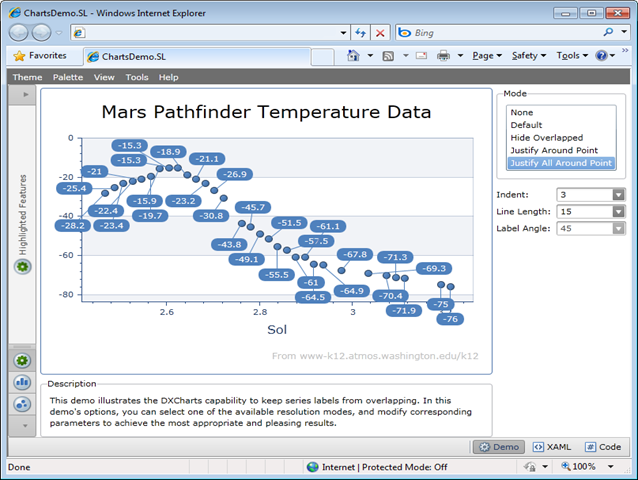Open the Page menu

point(487,56)
